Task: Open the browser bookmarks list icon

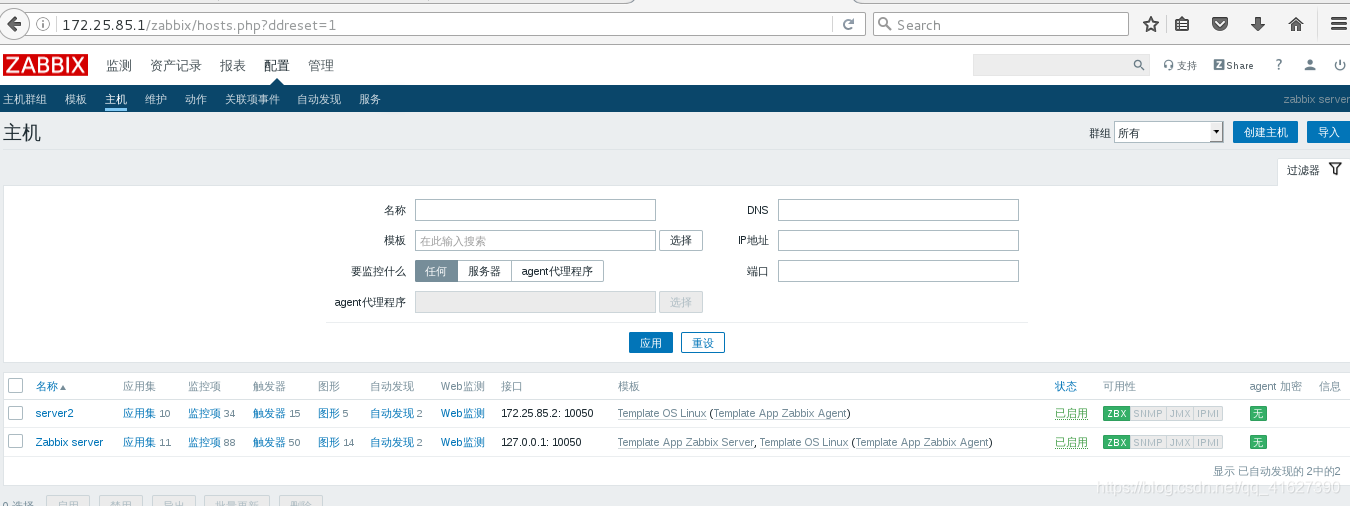Action: coord(1182,24)
